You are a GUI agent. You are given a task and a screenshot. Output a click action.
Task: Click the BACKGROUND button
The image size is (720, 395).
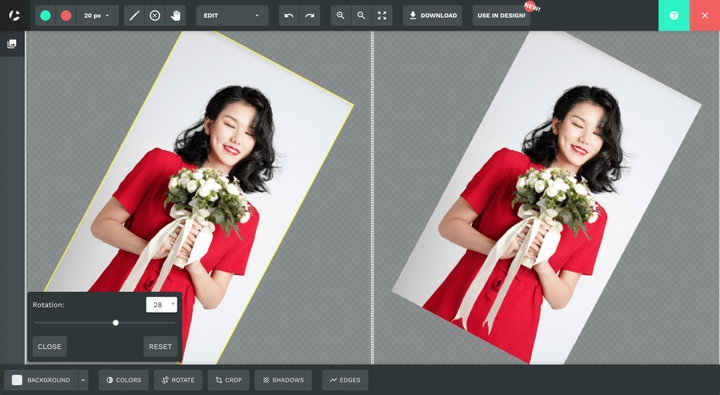(x=41, y=380)
